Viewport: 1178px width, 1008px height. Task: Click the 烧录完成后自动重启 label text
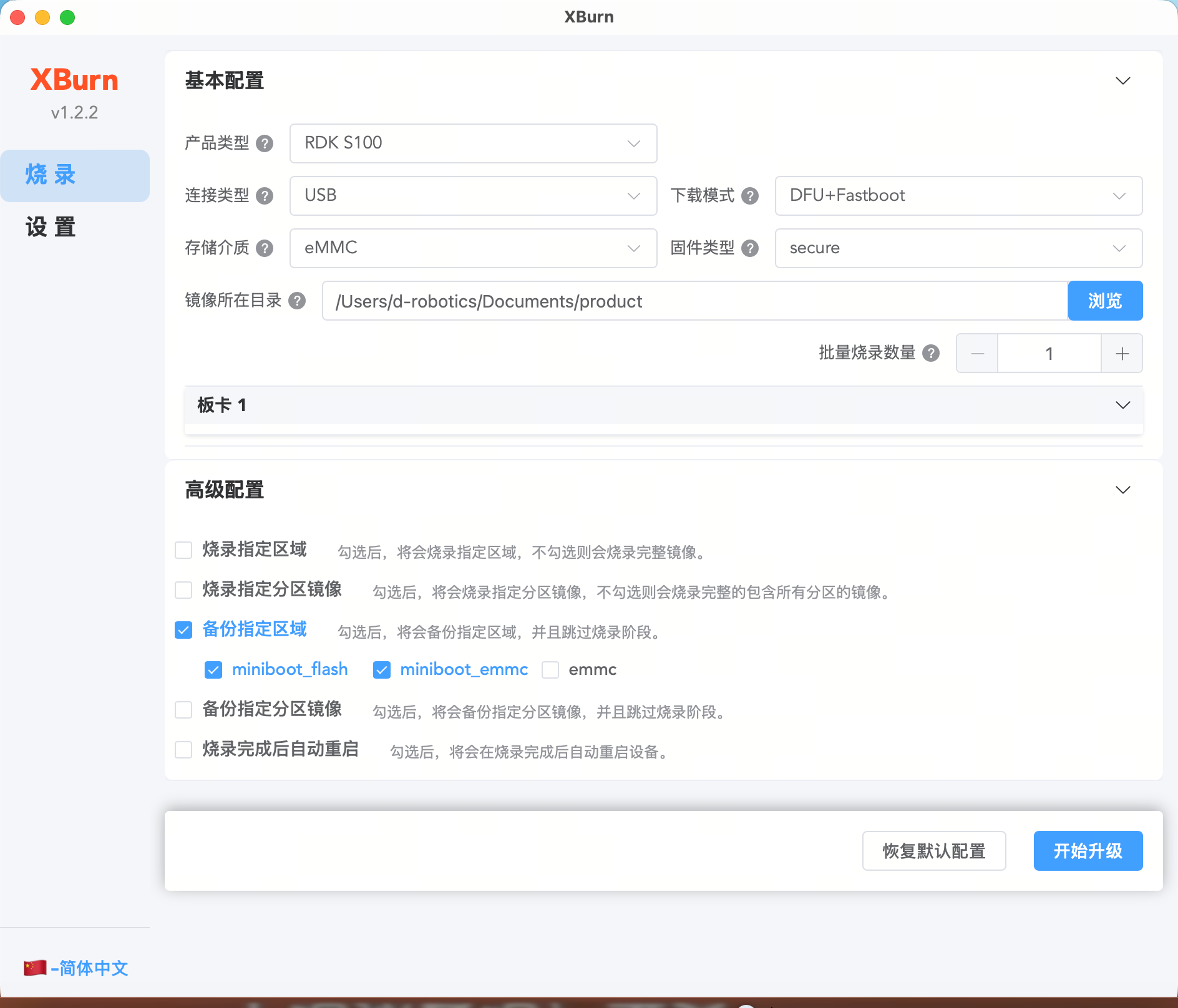point(280,749)
